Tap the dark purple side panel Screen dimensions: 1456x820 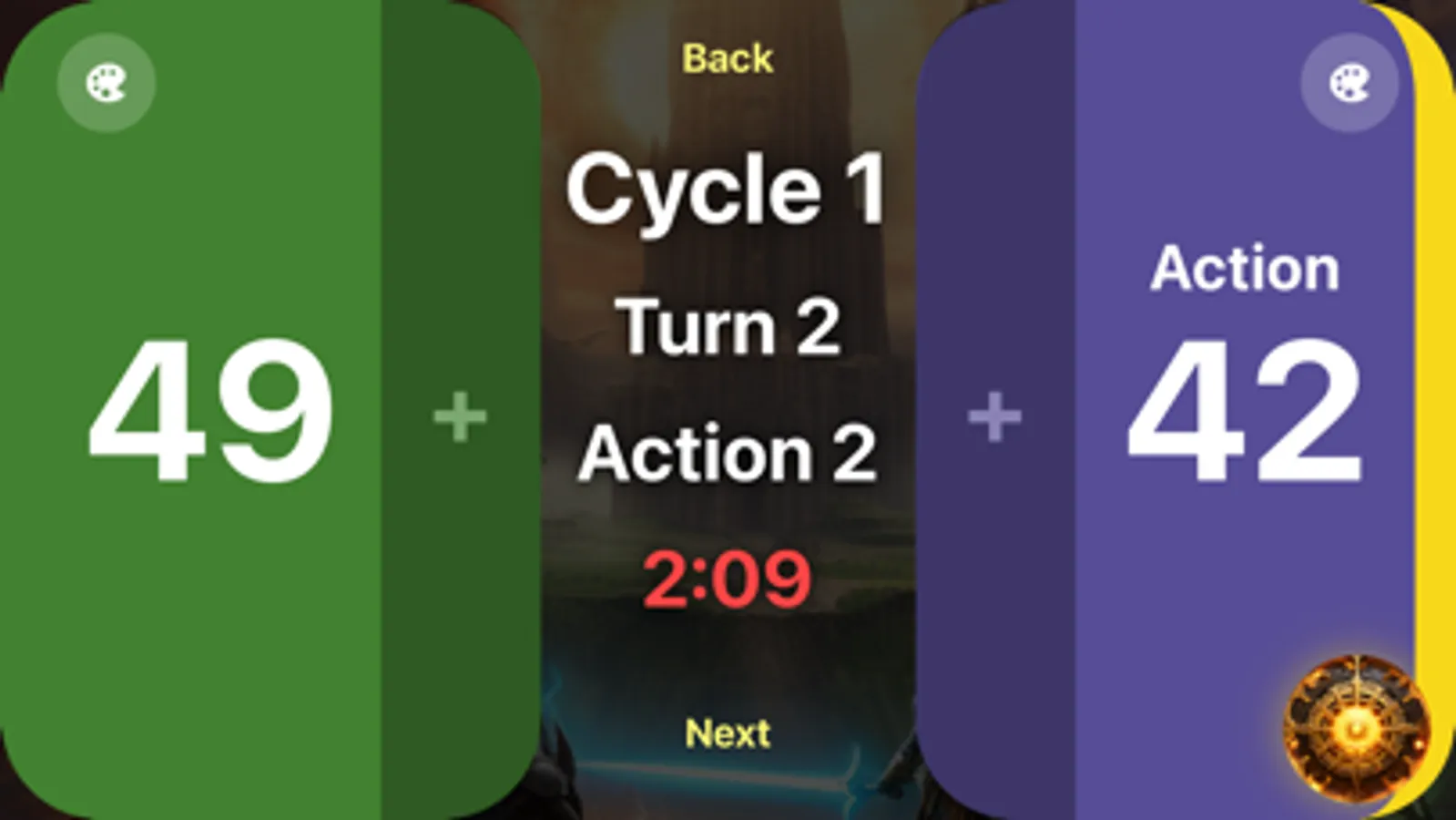click(x=995, y=410)
